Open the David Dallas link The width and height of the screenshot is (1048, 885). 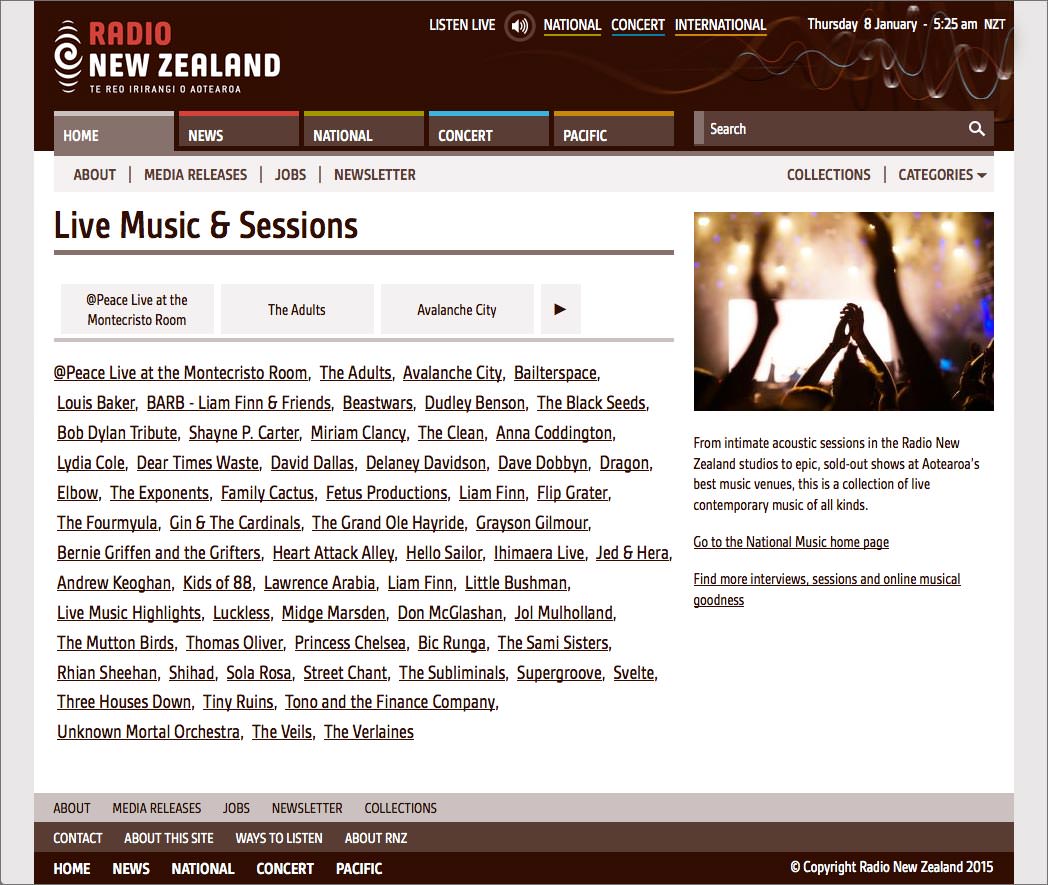(312, 463)
